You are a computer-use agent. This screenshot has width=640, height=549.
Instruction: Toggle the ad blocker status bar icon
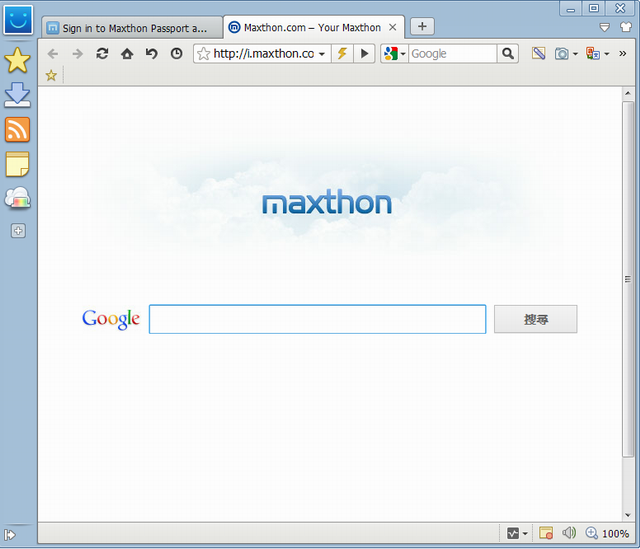545,533
